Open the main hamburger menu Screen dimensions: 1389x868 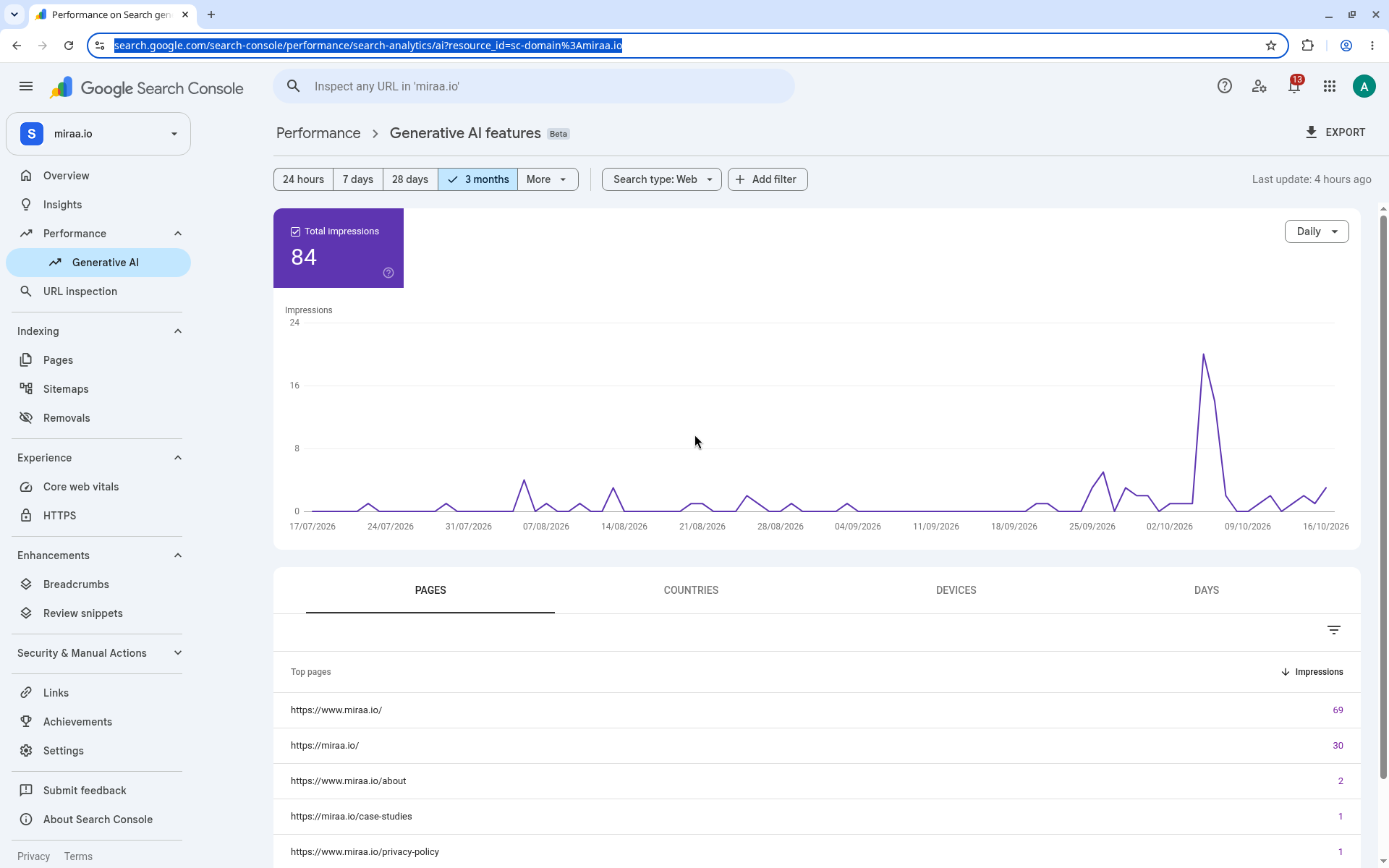click(x=26, y=87)
